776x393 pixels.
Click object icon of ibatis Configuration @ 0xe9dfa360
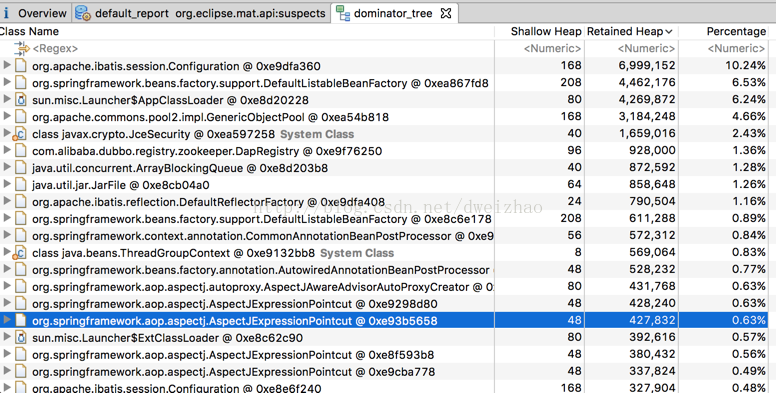click(x=20, y=65)
